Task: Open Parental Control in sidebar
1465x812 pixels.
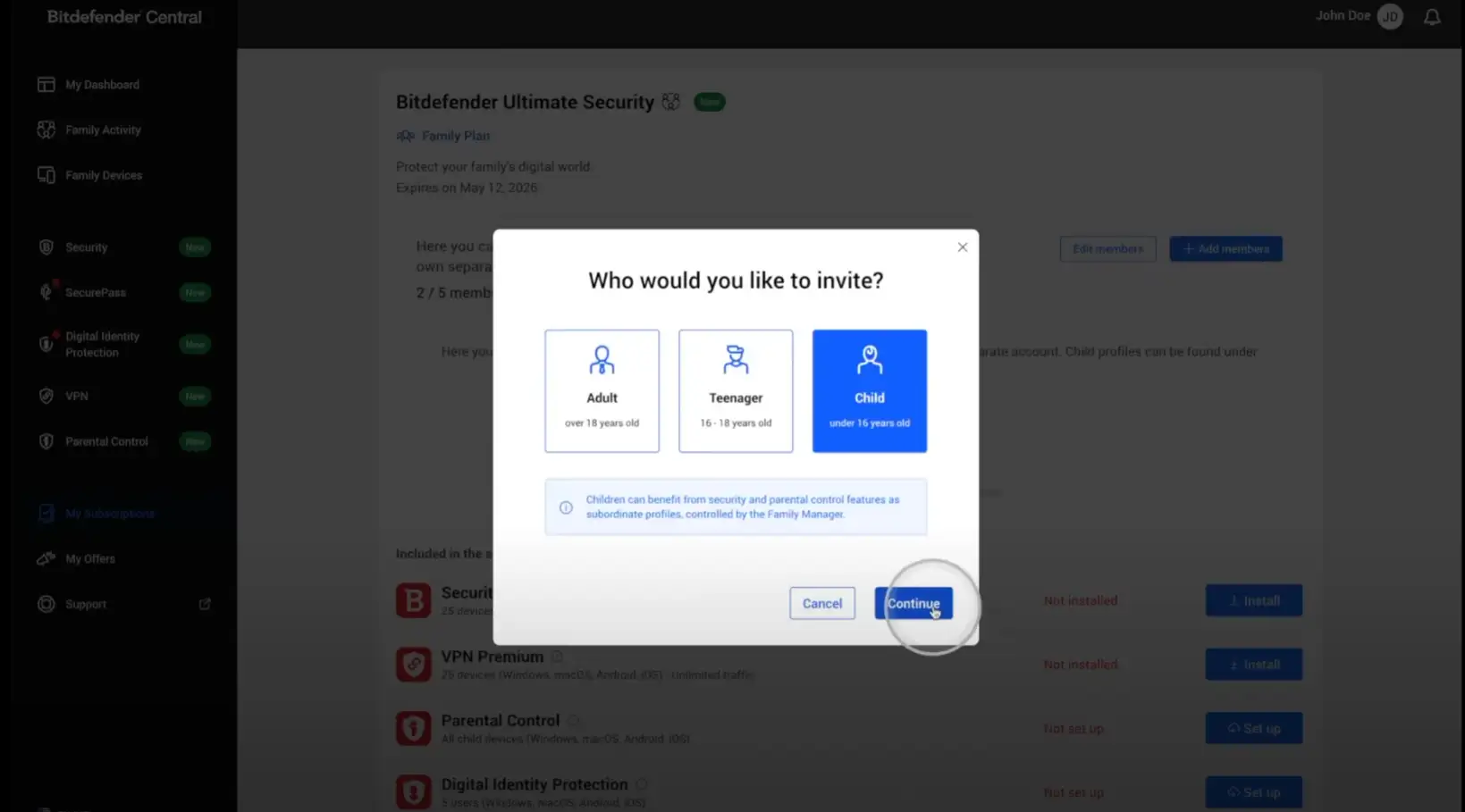Action: tap(106, 441)
